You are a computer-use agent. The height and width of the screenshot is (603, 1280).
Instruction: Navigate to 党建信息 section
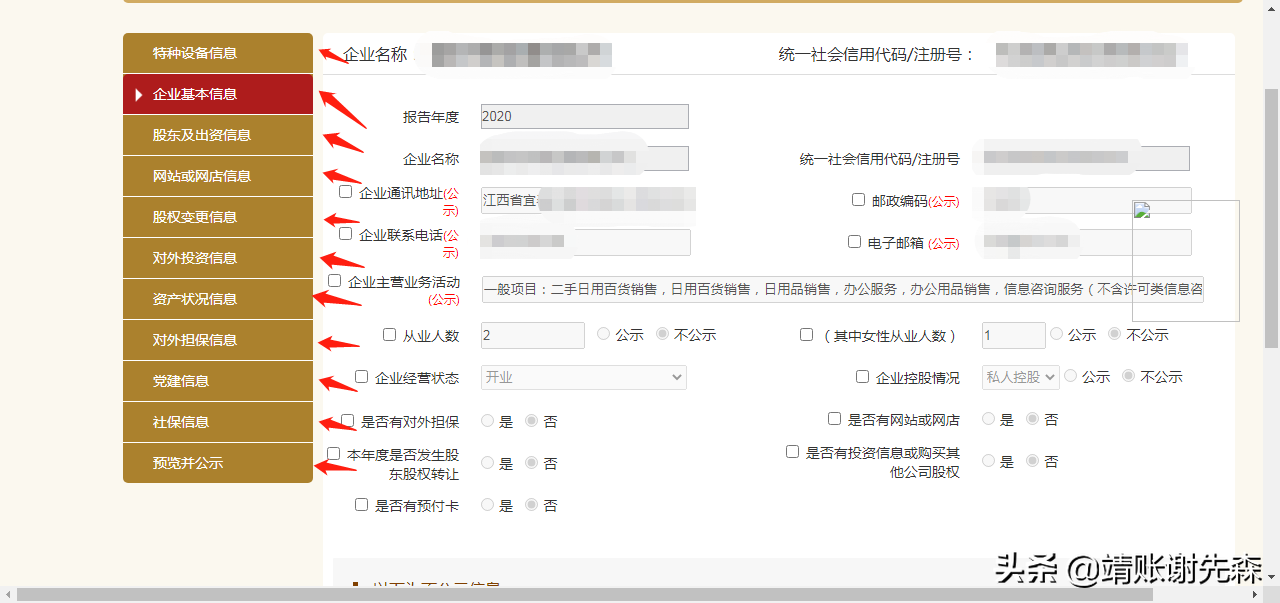coord(217,381)
